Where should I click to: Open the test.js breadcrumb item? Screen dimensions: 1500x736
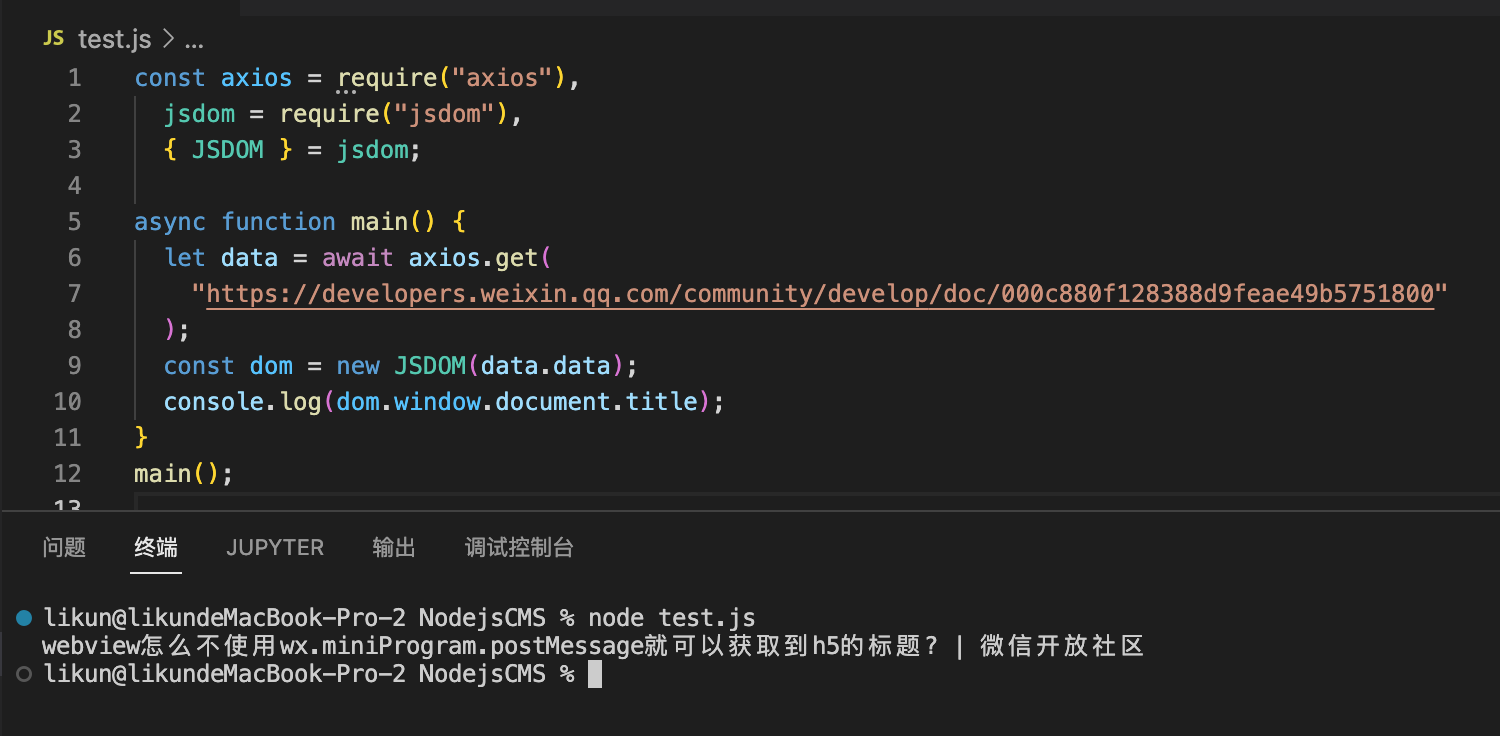(114, 39)
